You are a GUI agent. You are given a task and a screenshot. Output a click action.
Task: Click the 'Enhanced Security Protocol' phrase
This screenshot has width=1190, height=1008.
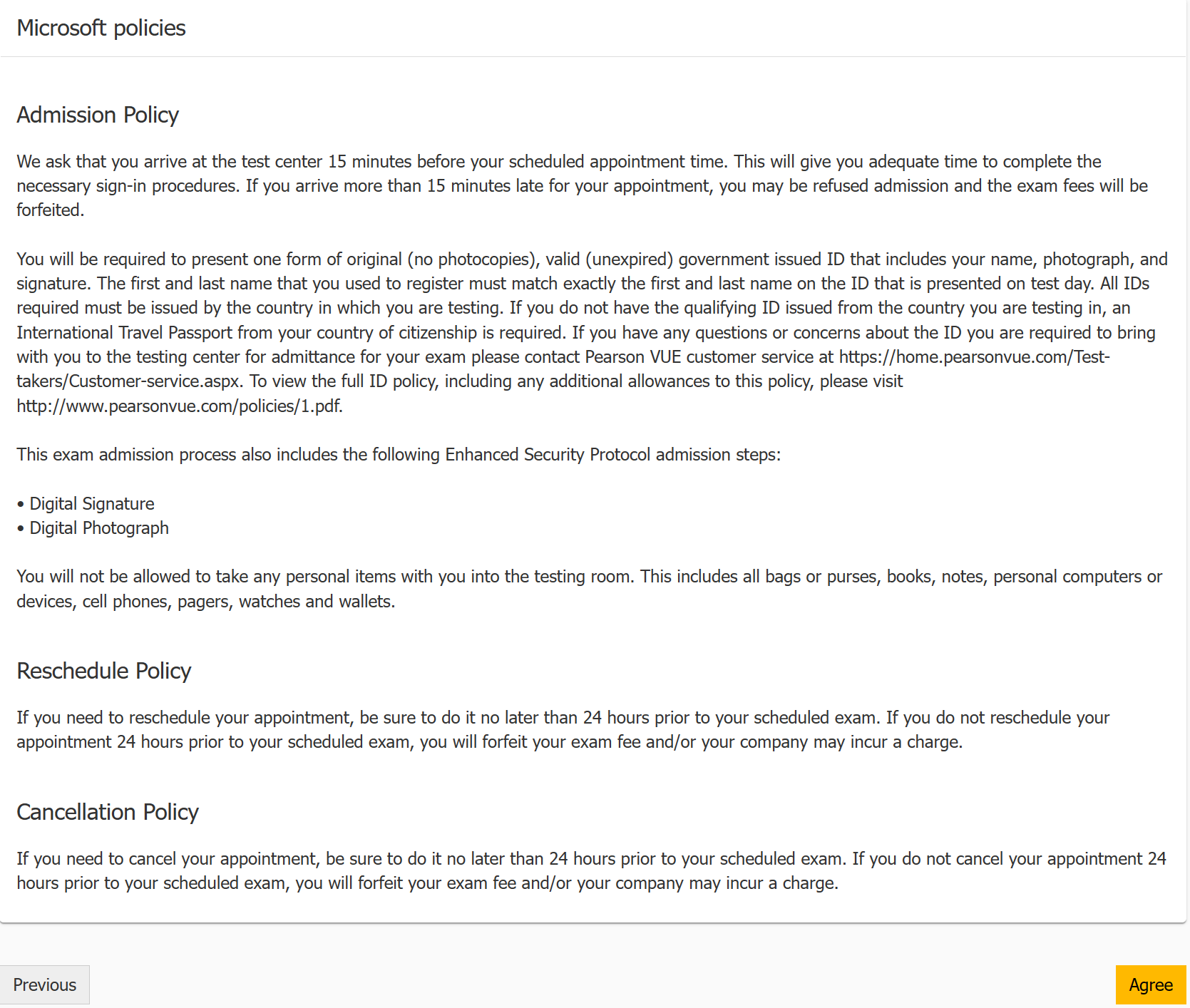548,454
